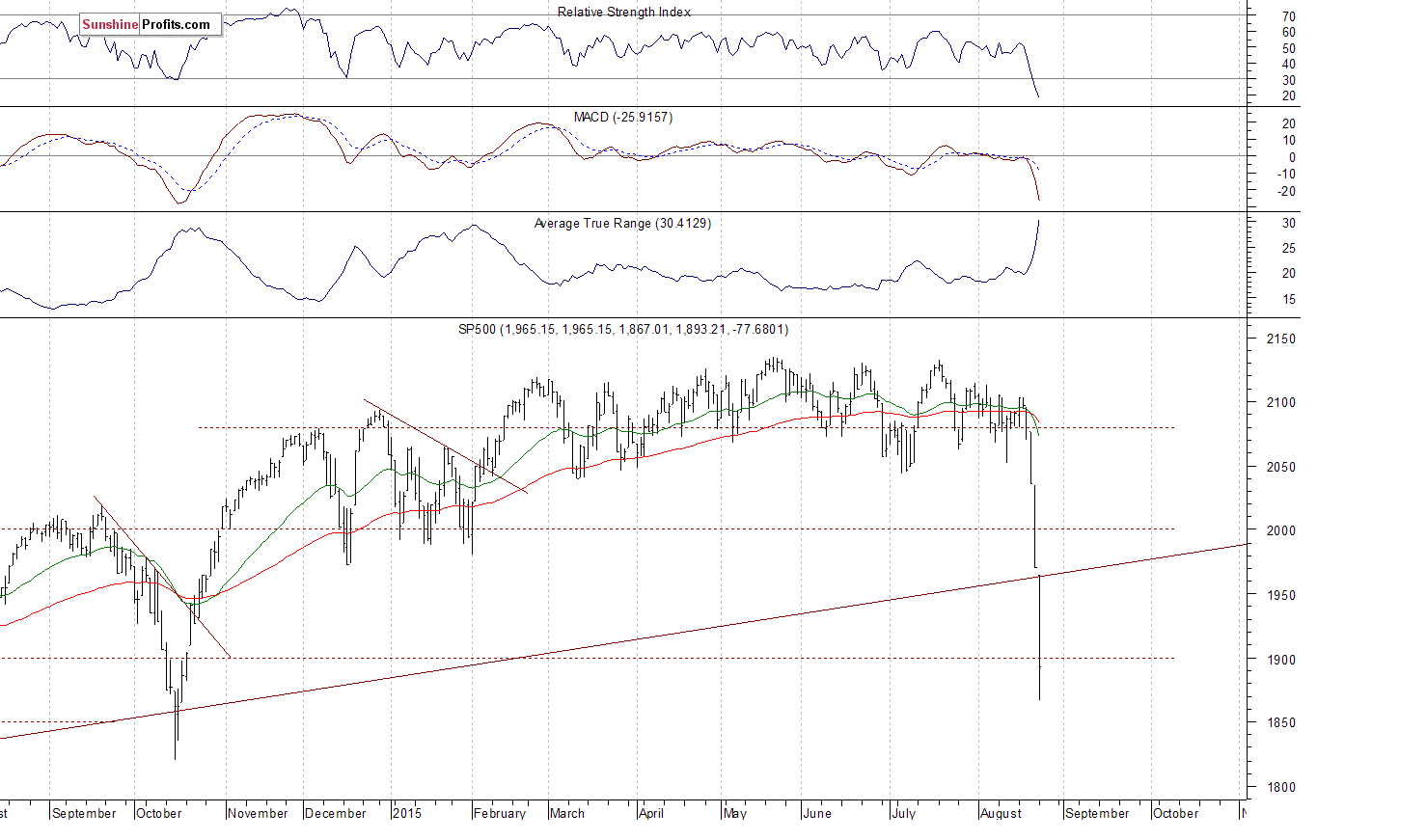This screenshot has height=840, width=1427.
Task: Click the Average True Range (30.4129) label
Action: 622,223
